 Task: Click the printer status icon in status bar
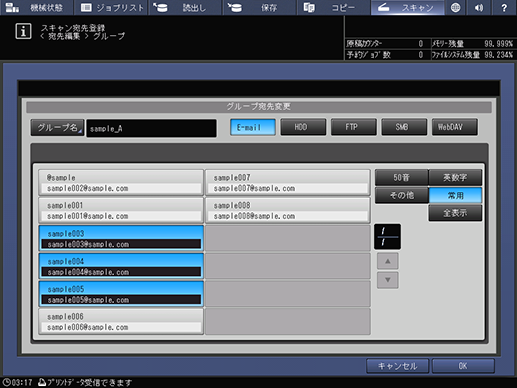(42, 382)
